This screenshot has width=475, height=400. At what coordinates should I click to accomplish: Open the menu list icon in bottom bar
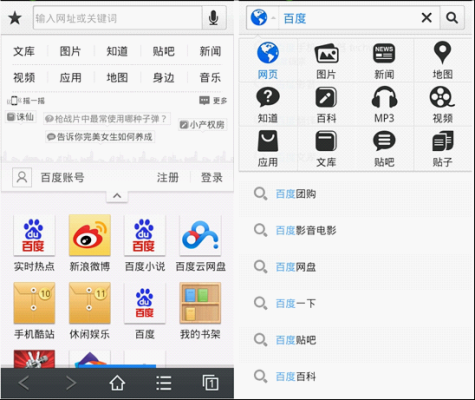click(164, 383)
